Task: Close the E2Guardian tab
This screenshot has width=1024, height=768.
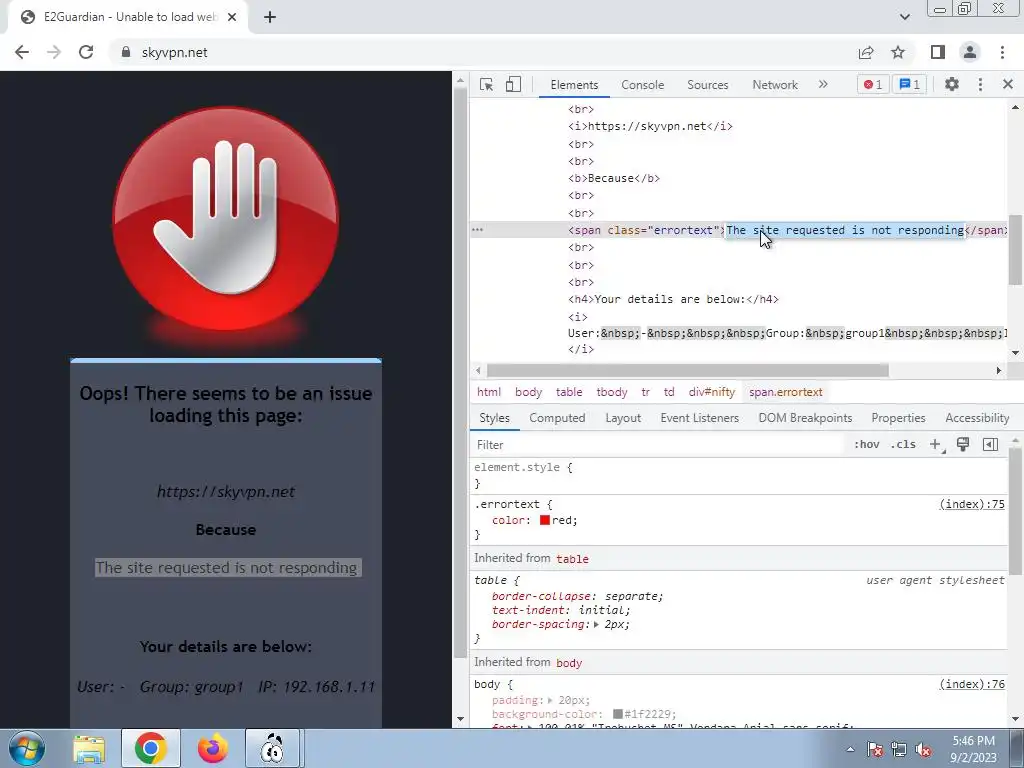Action: coord(232,17)
